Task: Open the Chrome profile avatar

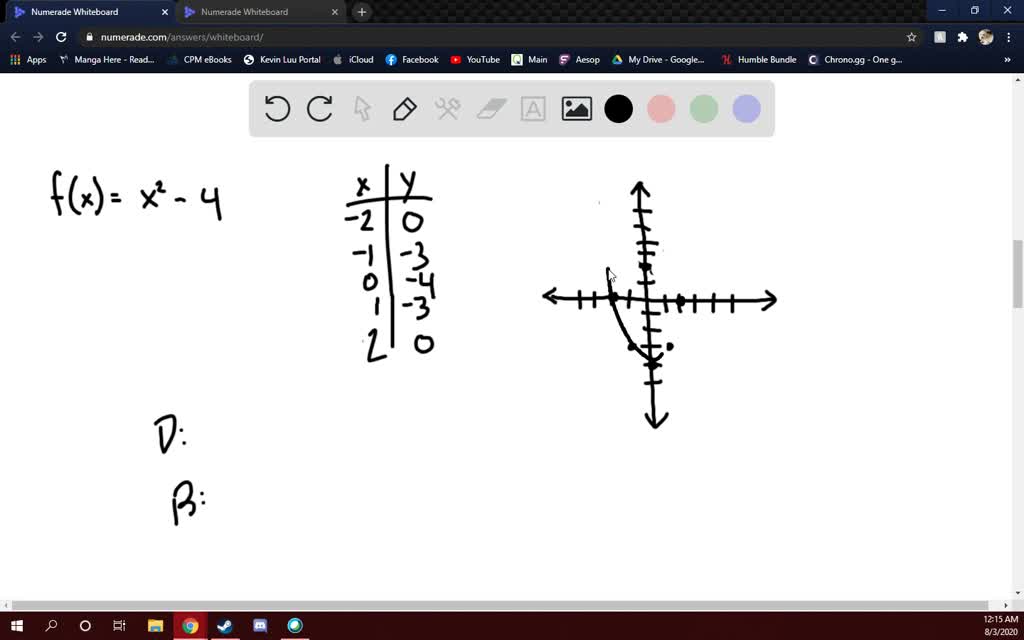Action: (x=985, y=37)
